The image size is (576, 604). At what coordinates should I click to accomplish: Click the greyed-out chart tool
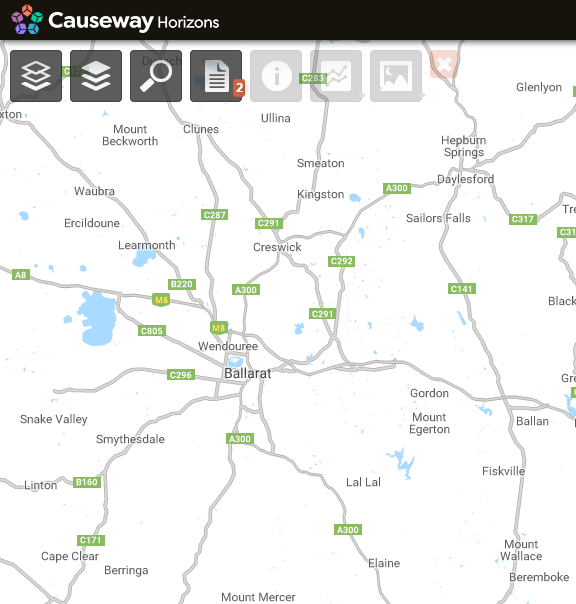pos(336,76)
